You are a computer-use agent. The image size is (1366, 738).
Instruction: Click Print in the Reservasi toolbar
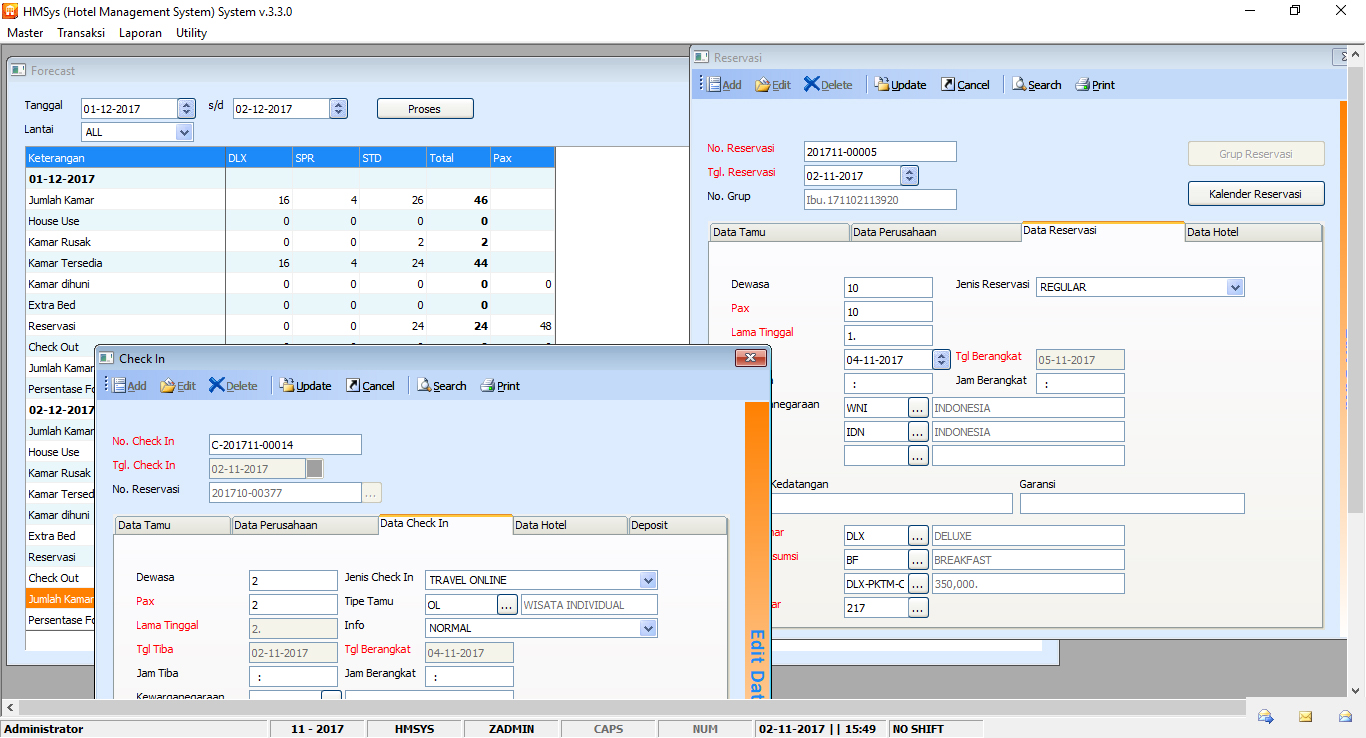click(1095, 85)
